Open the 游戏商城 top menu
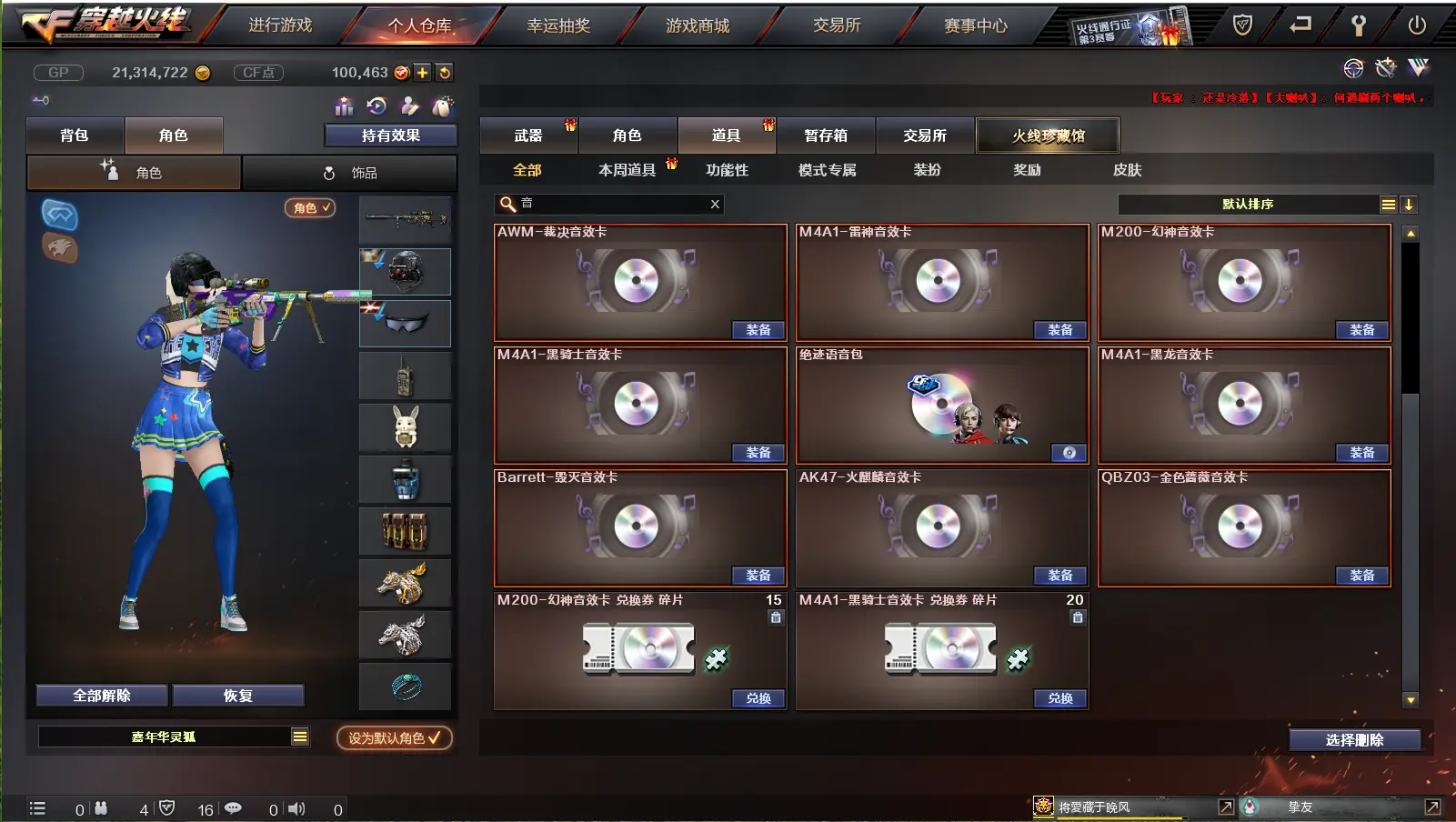Image resolution: width=1456 pixels, height=822 pixels. pos(698,25)
